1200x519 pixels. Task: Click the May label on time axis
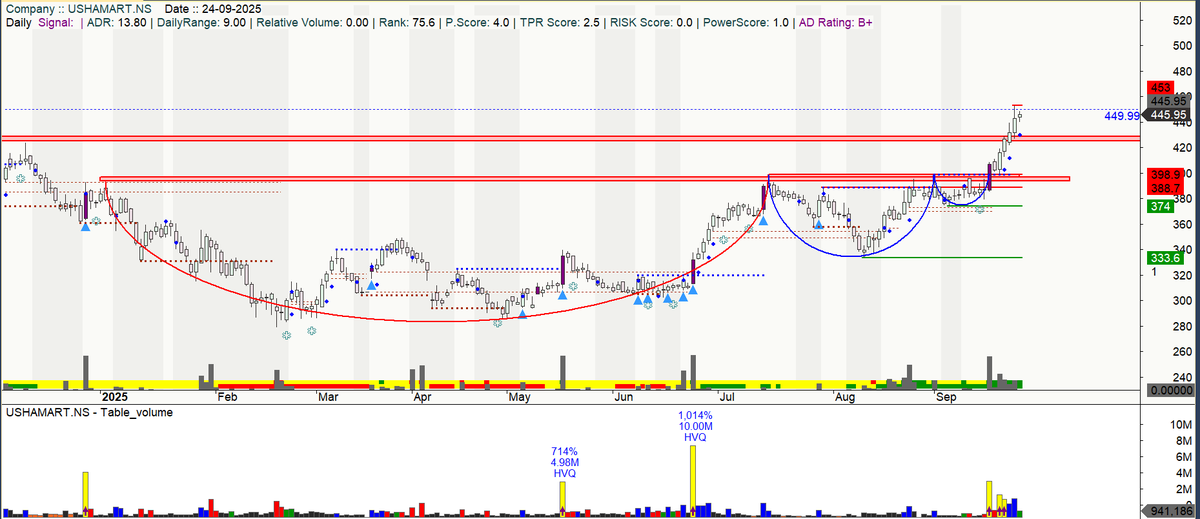[x=518, y=397]
